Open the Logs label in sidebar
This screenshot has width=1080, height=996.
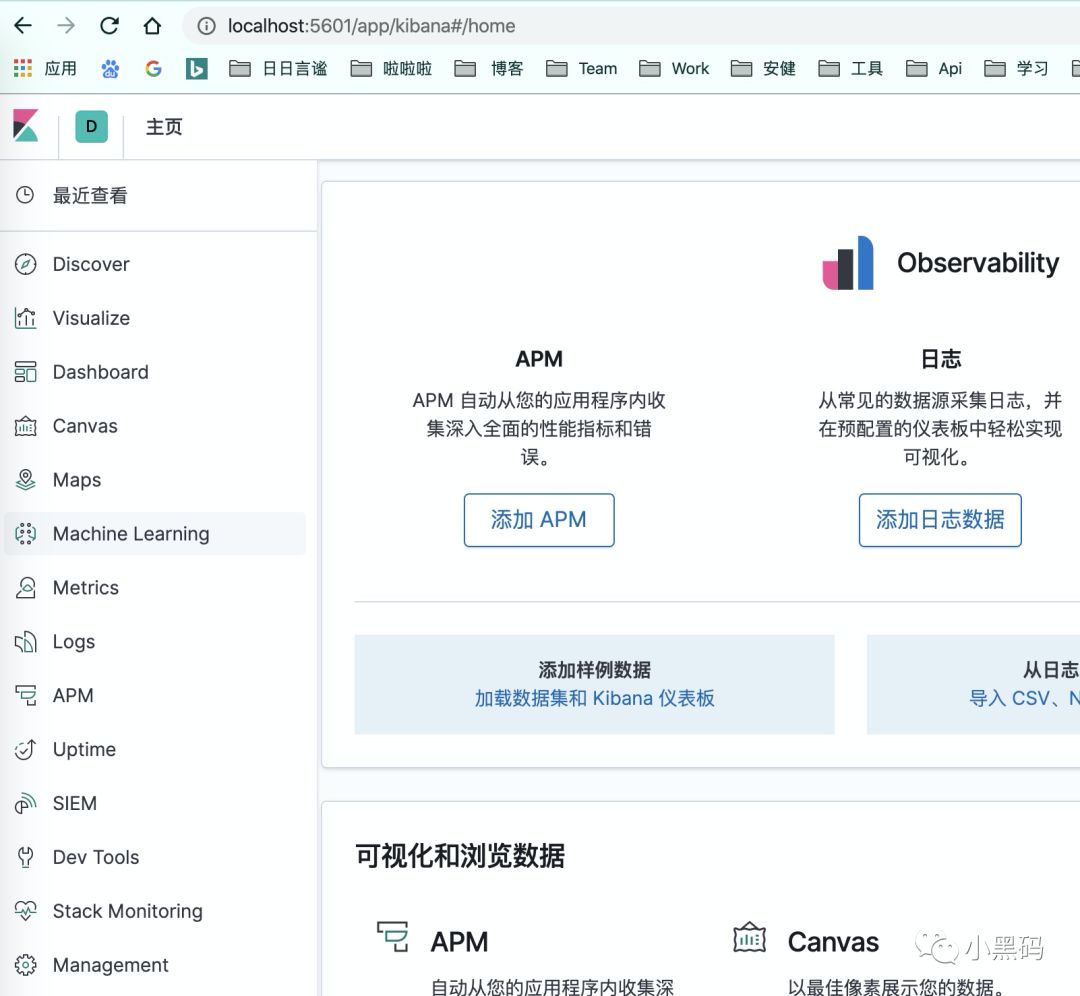coord(74,642)
